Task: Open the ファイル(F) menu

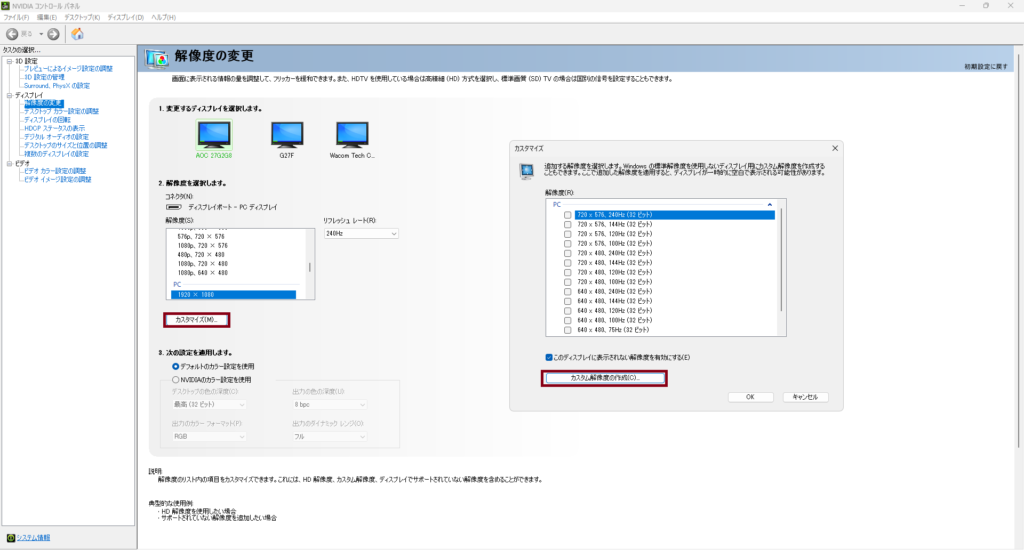Action: pos(17,18)
